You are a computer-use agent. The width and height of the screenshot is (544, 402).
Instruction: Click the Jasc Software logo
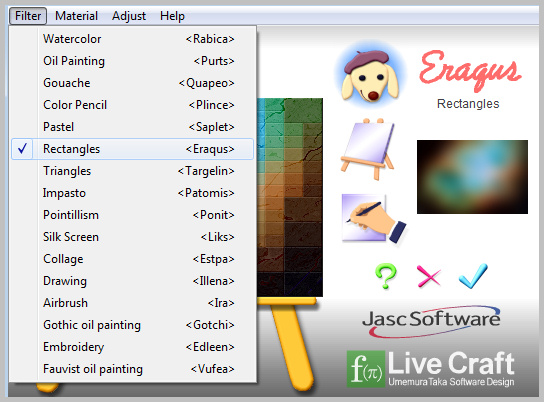tap(432, 321)
